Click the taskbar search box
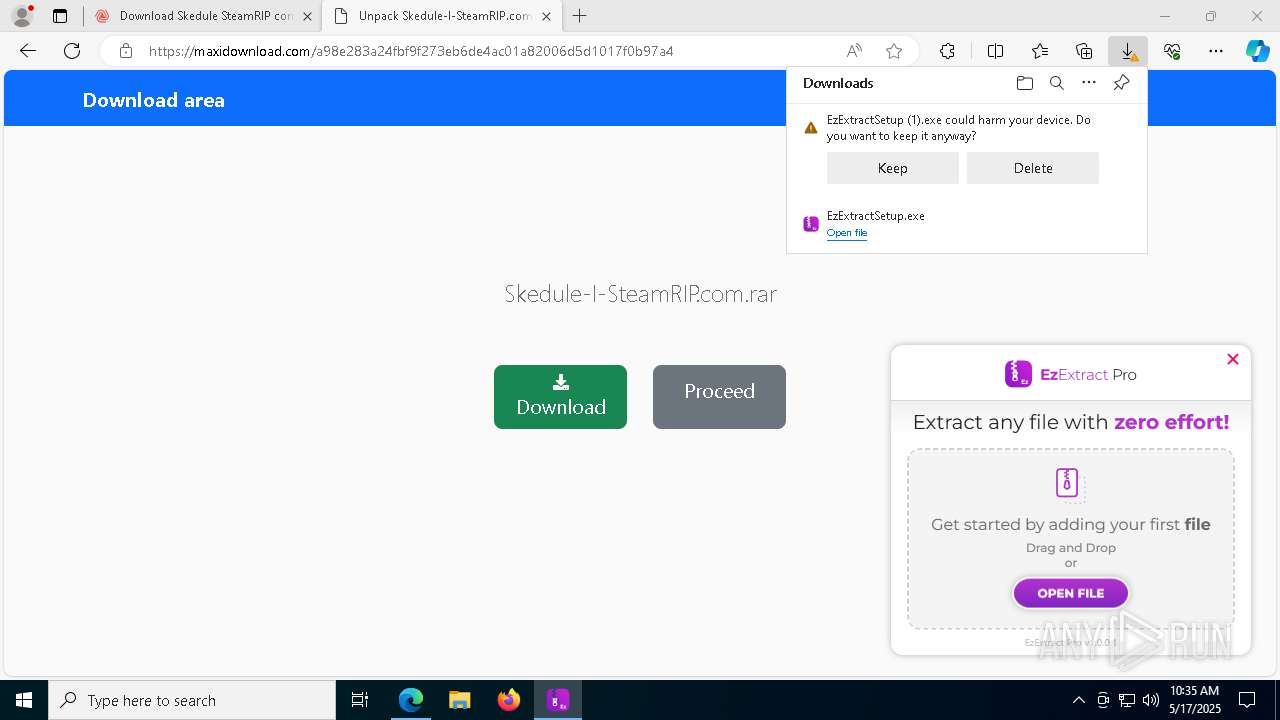 192,700
